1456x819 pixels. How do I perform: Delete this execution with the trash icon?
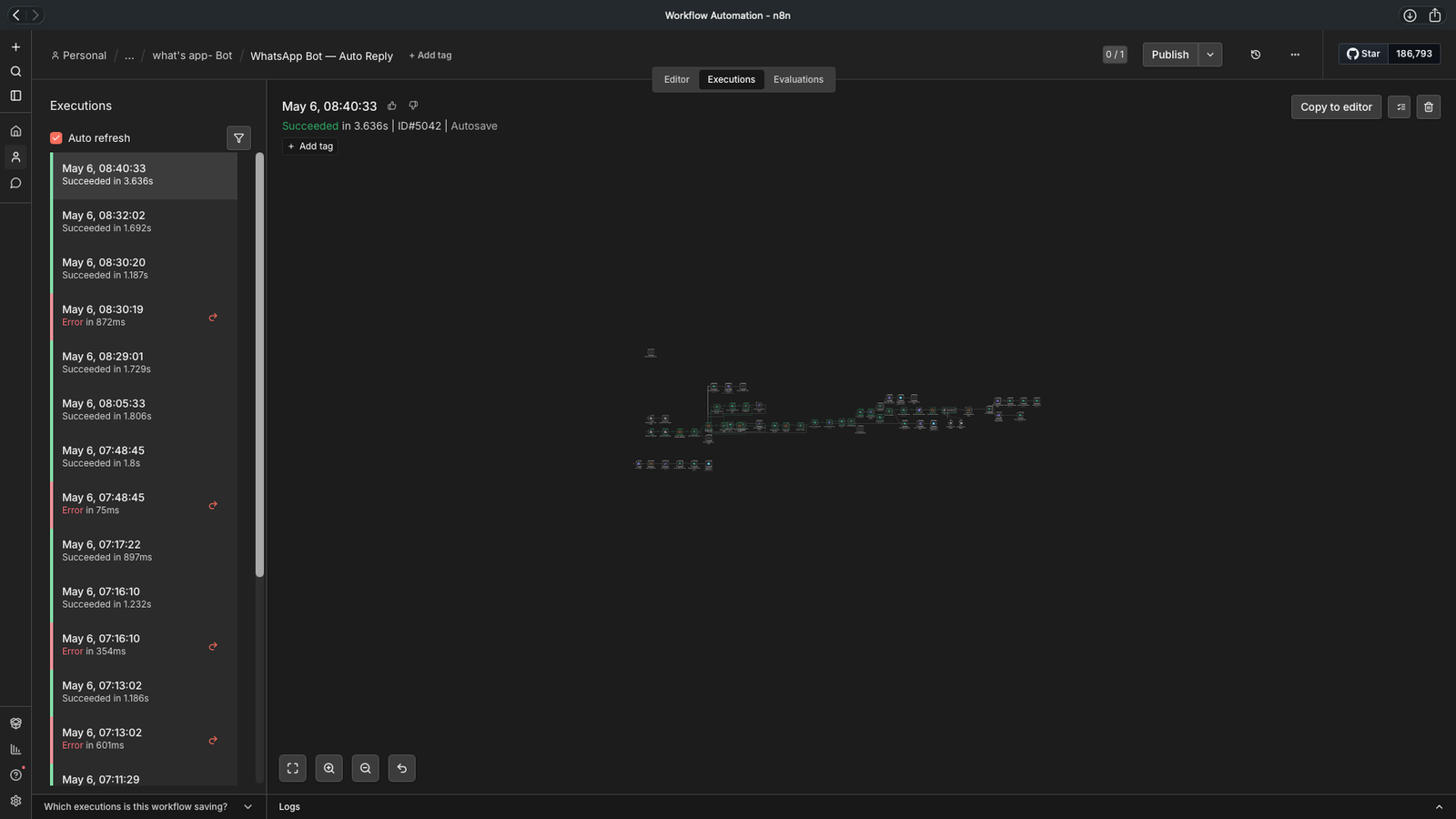tap(1429, 107)
